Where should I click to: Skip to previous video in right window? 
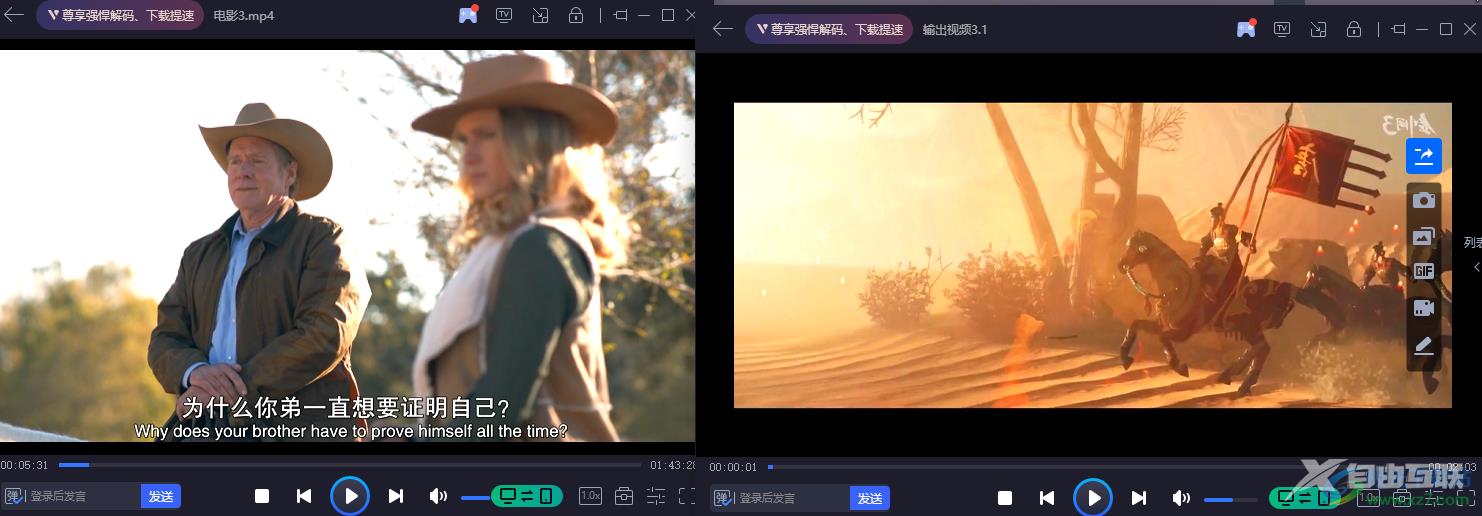pos(1047,498)
